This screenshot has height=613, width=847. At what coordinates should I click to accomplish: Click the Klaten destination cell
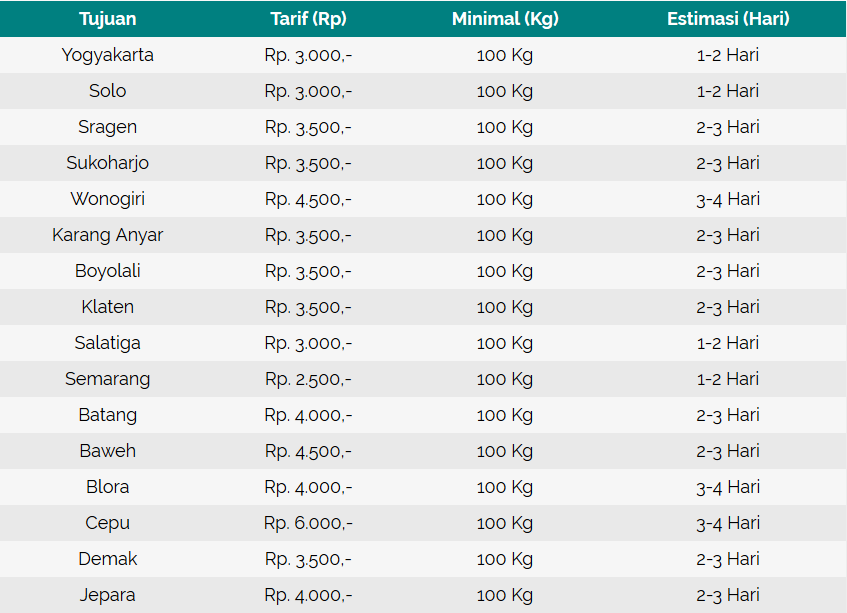coord(108,307)
